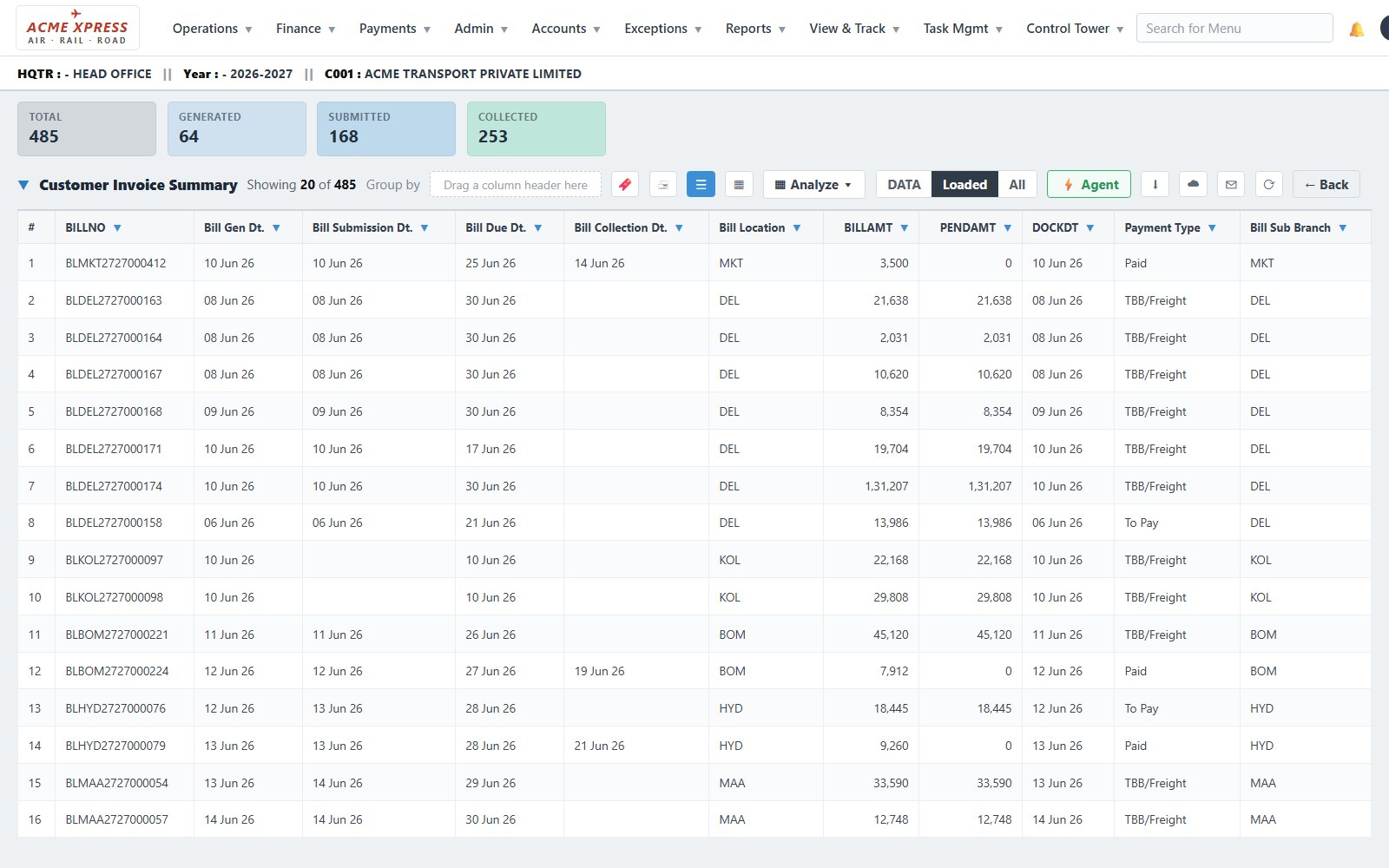Open the Control Tower menu
1389x868 pixels.
pos(1075,29)
